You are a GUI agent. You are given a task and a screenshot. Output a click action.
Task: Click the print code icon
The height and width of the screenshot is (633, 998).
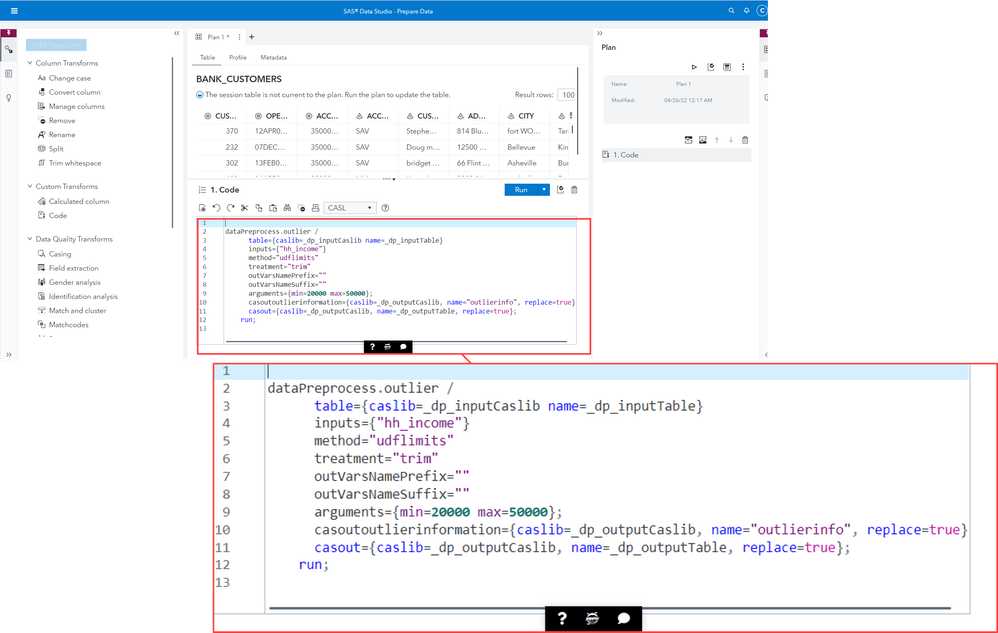[315, 208]
